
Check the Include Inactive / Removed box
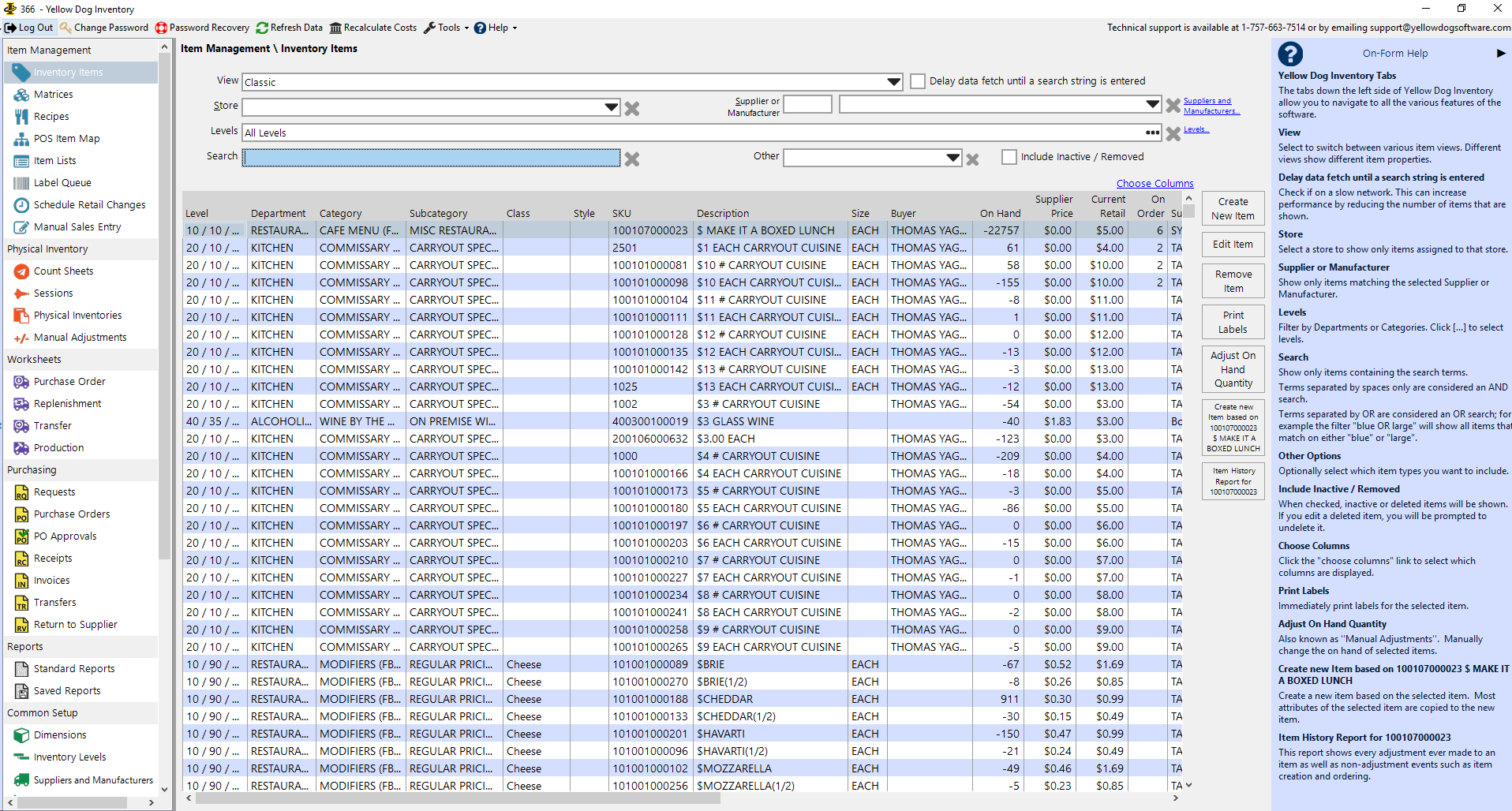click(x=1009, y=157)
